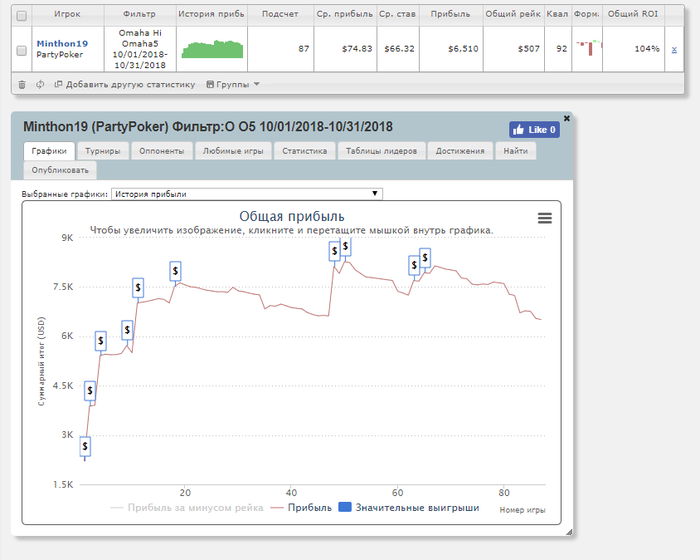
Task: Click the dollar win marker near game 63
Action: point(414,265)
